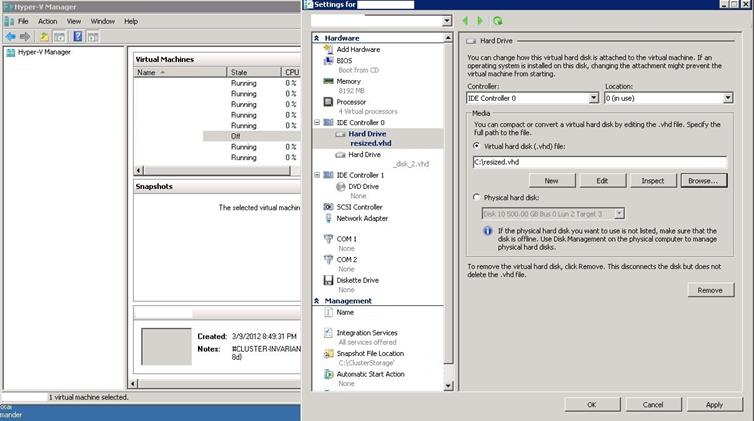Select the DVD Drive entry
Viewport: 754px width, 421px height.
363,186
